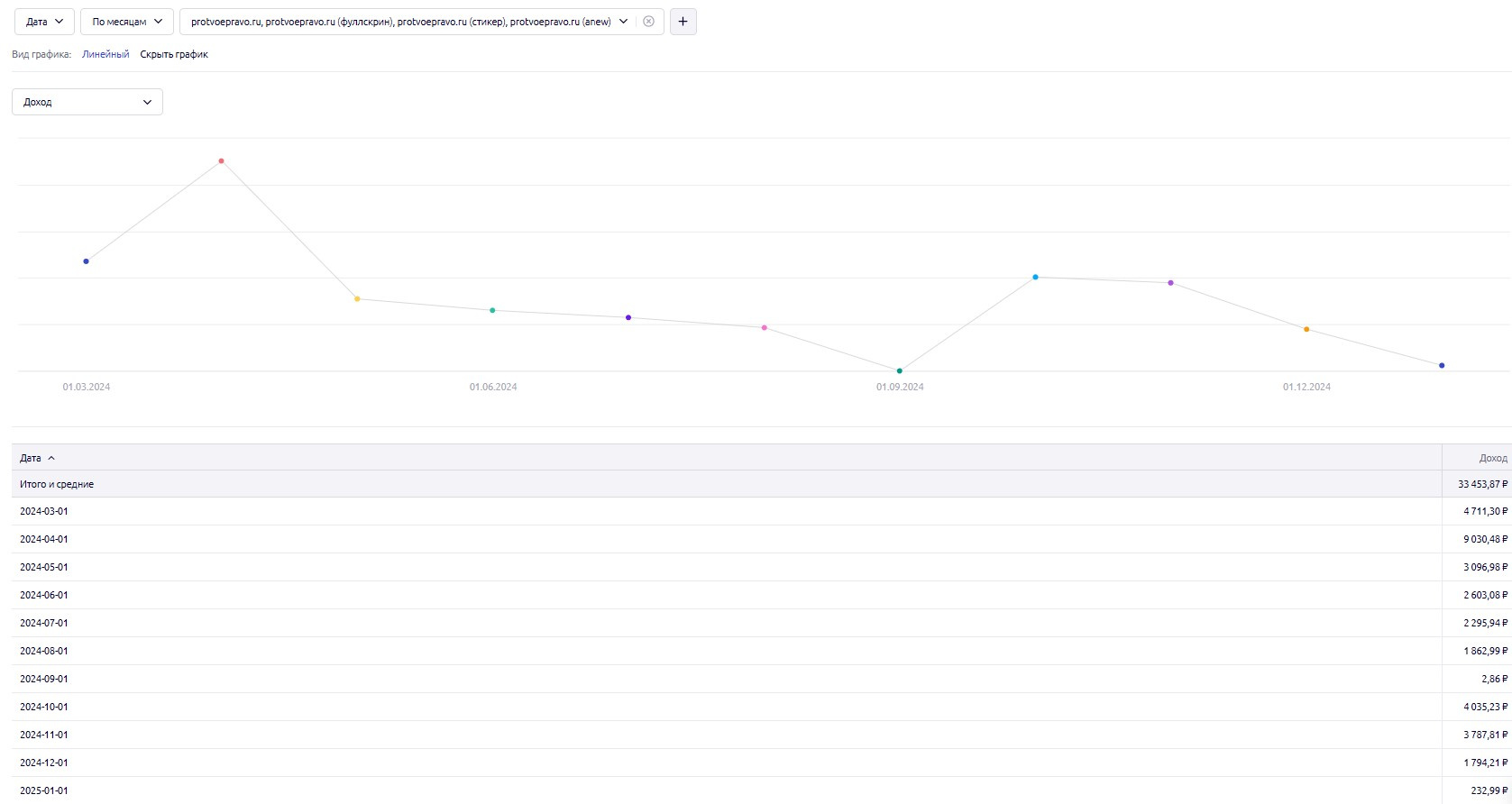Clear the selected sites filter
Viewport: 1512px width, 804px height.
click(648, 22)
